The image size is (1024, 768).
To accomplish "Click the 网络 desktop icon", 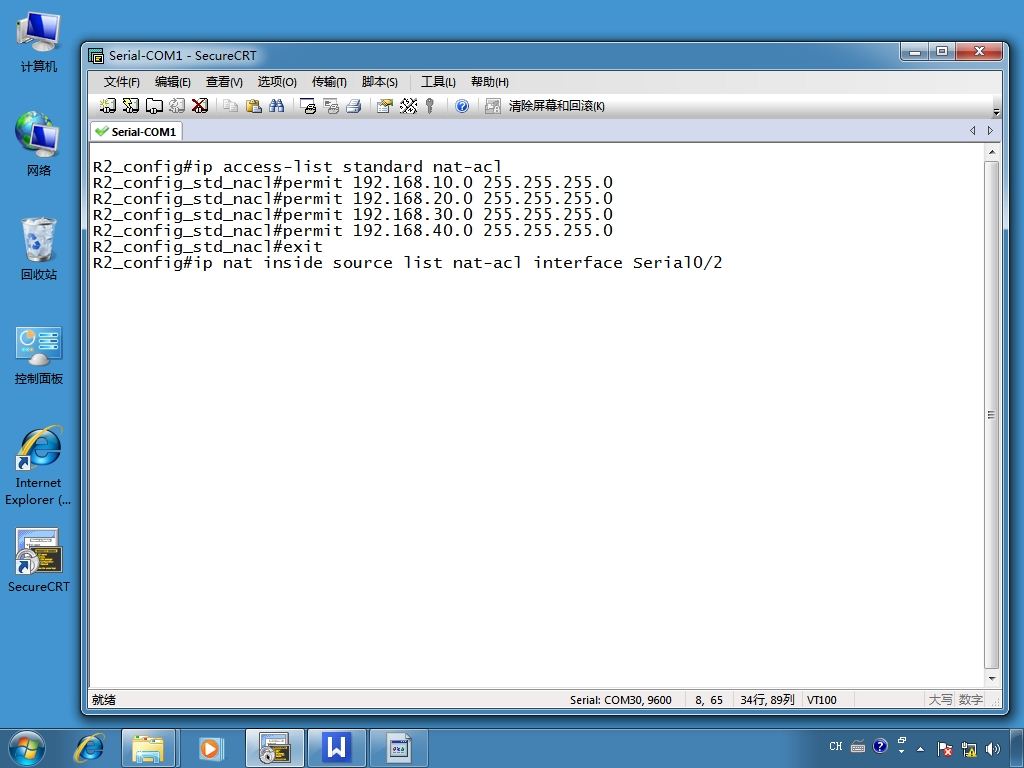I will click(39, 144).
